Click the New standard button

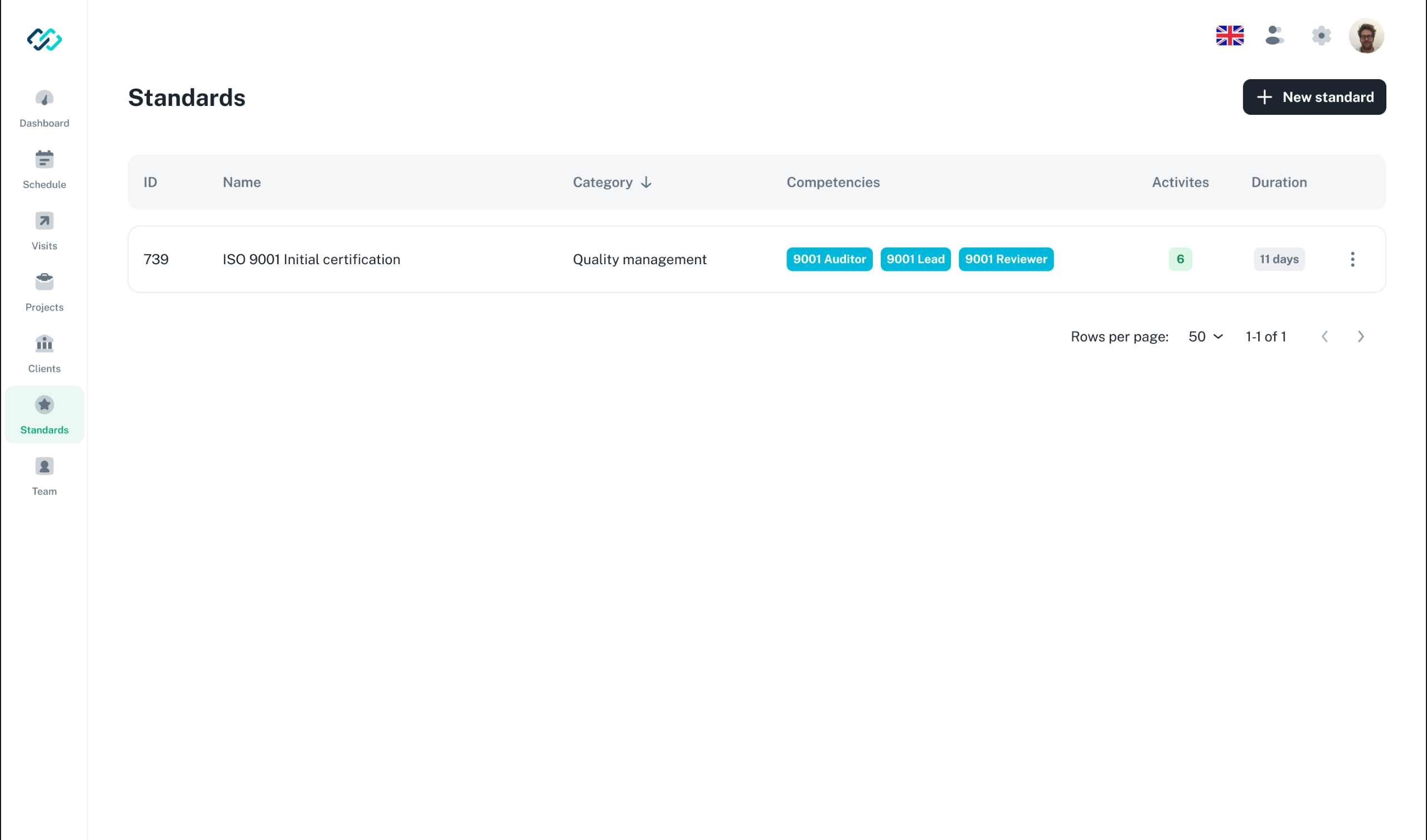[x=1314, y=97]
